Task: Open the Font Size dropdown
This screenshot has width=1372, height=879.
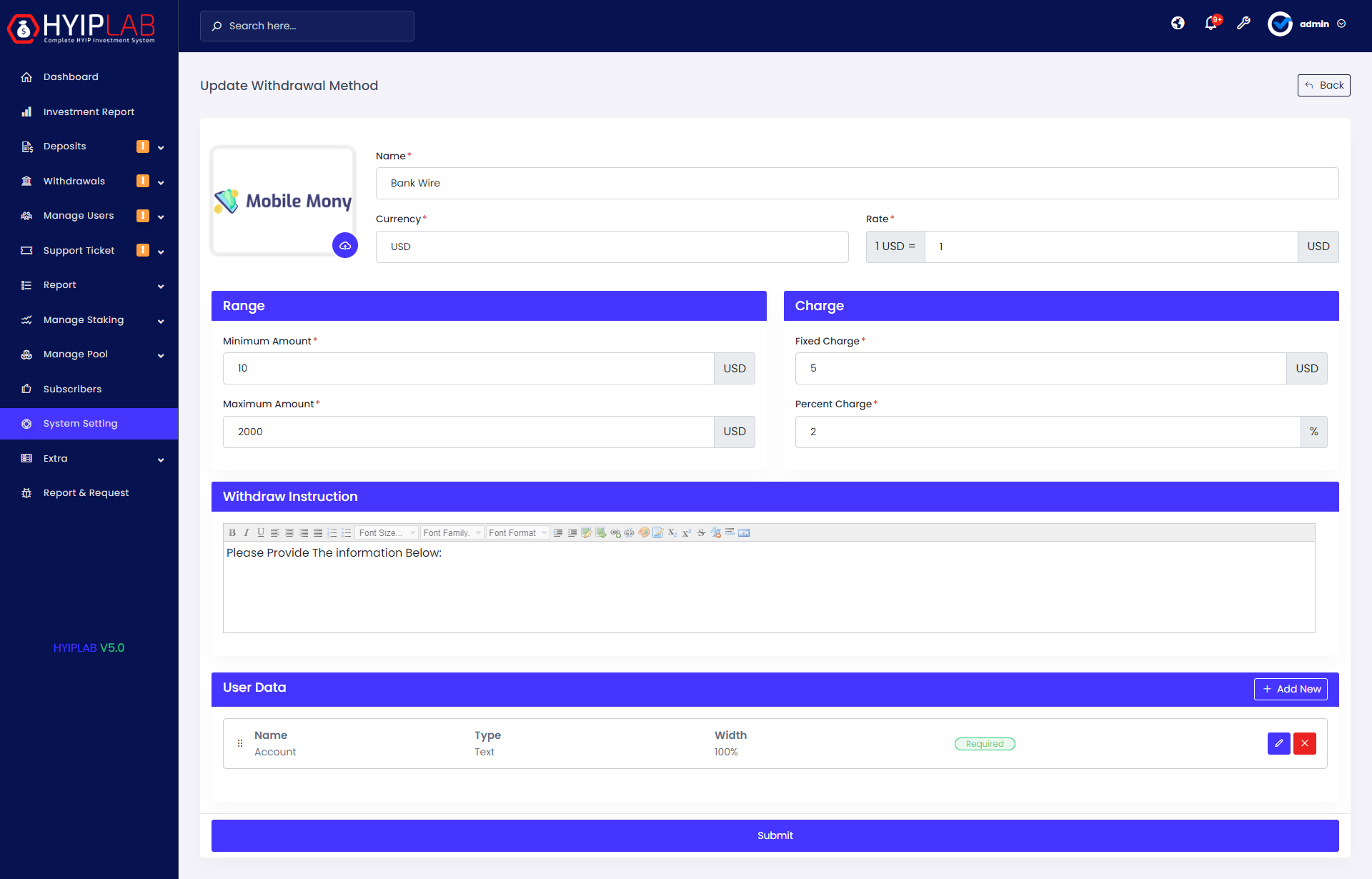Action: point(387,533)
